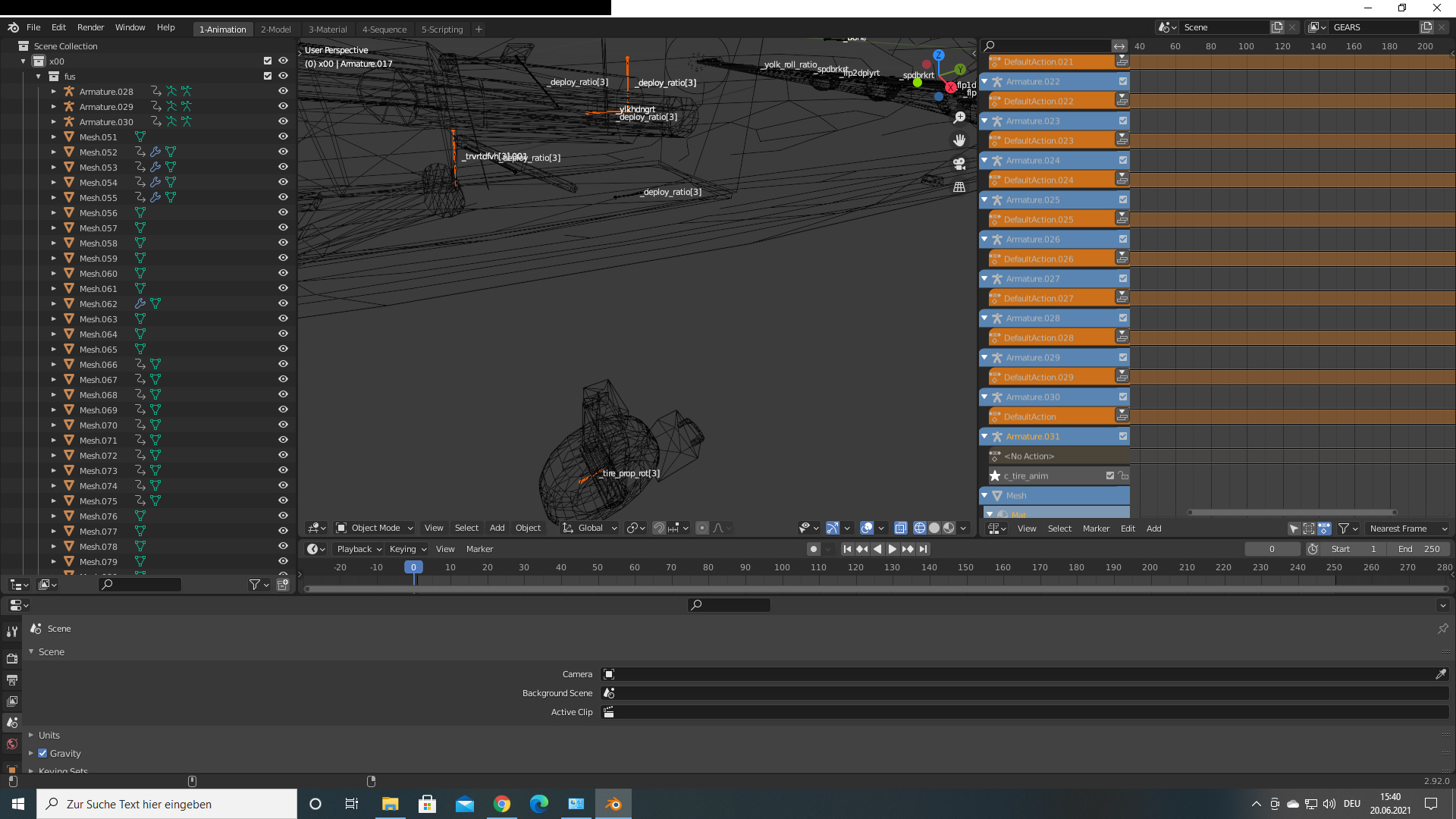Toggle X-ray display in the viewport
Screen dimensions: 1456x819
click(901, 528)
